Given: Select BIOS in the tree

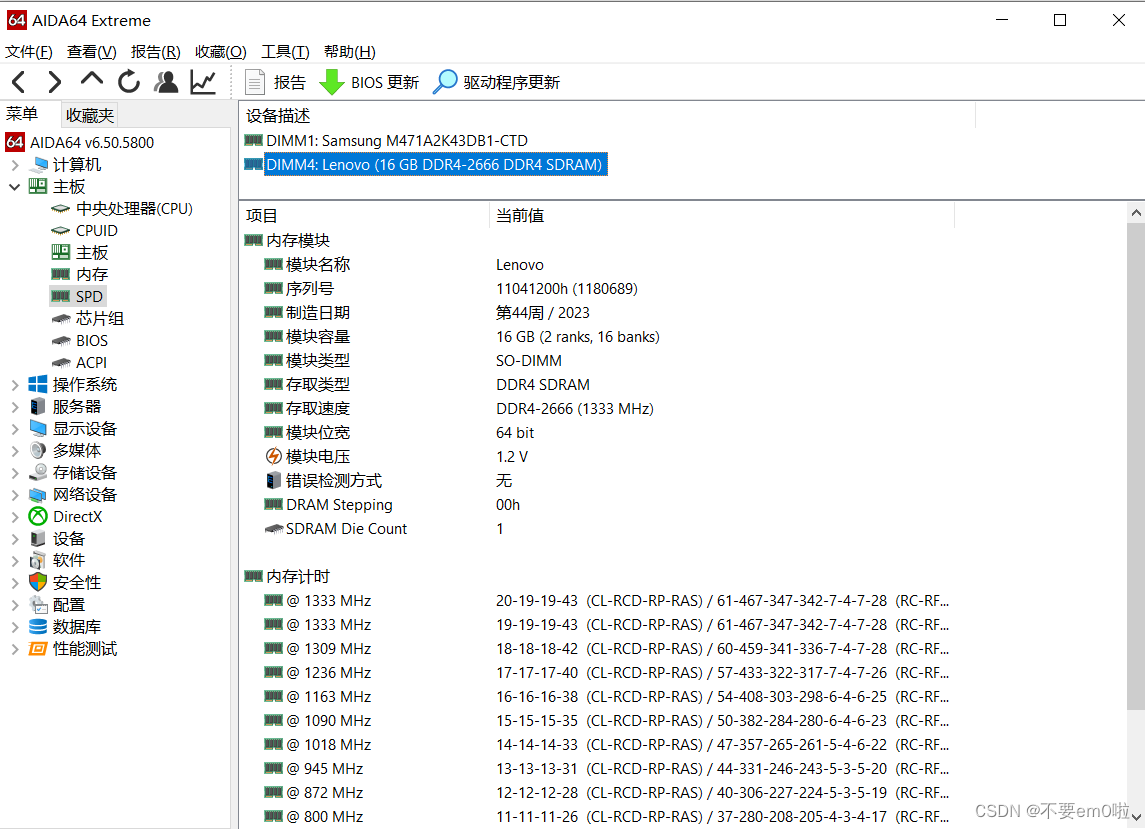Looking at the screenshot, I should point(92,341).
